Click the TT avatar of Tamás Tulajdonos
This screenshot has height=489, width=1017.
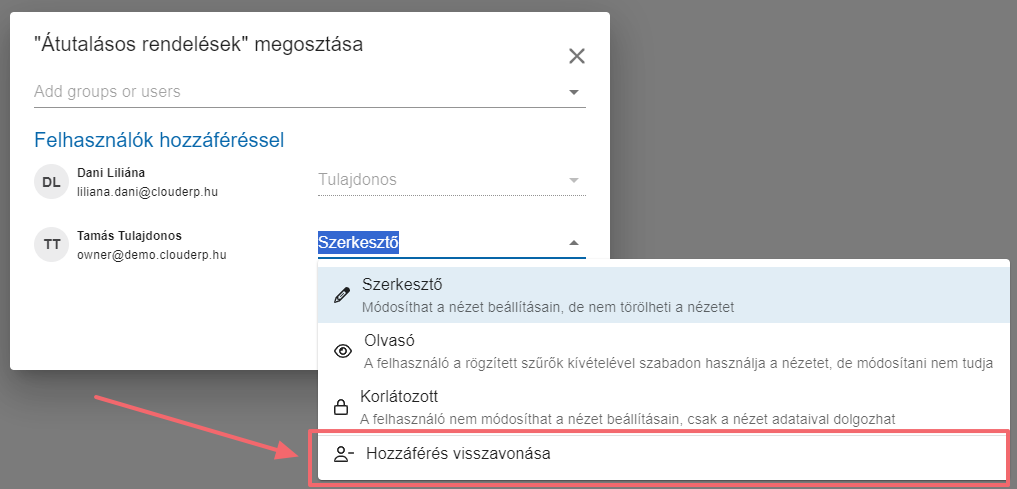coord(51,244)
